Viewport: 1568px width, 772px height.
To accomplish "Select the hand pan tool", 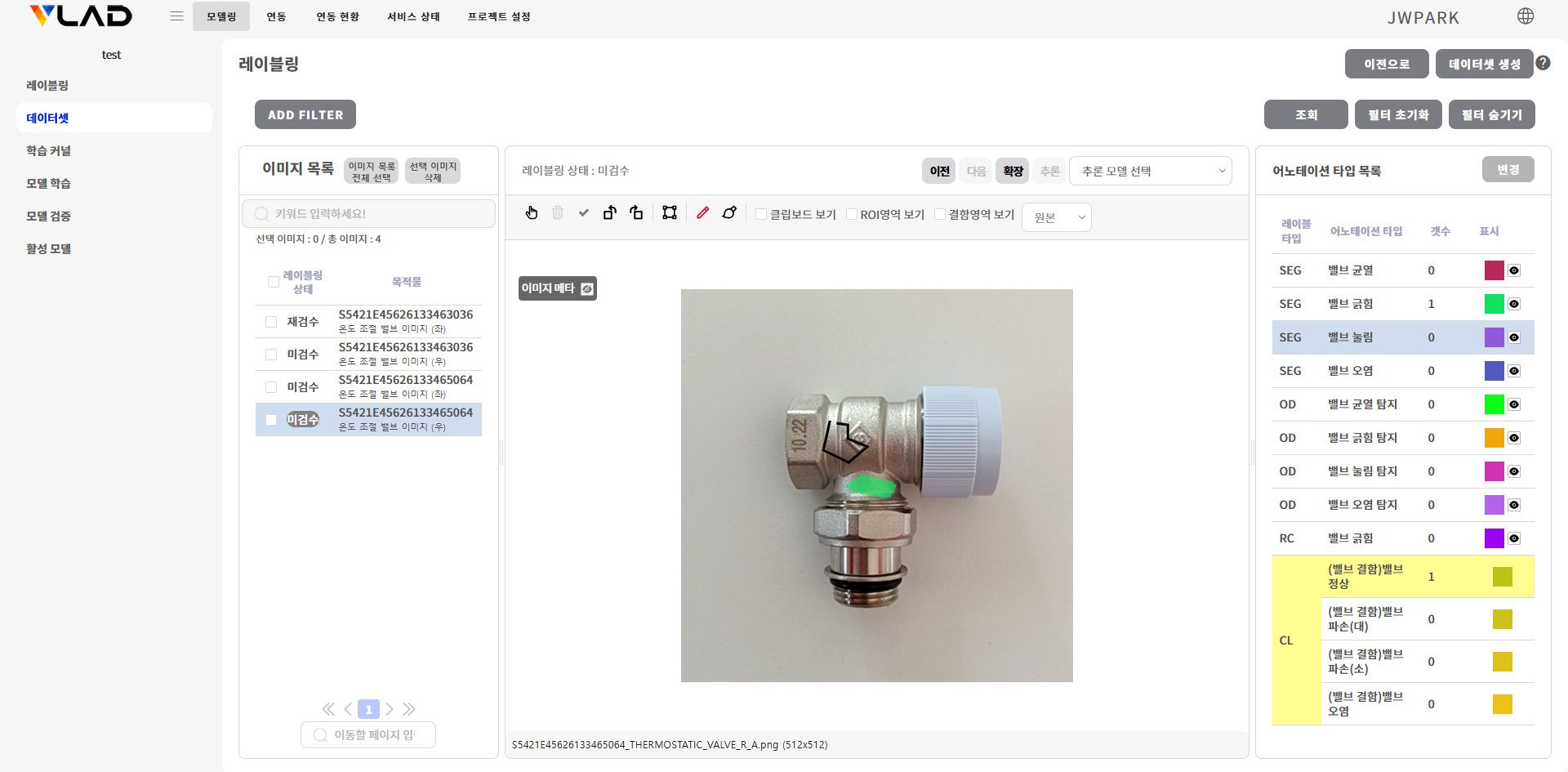I will [532, 213].
